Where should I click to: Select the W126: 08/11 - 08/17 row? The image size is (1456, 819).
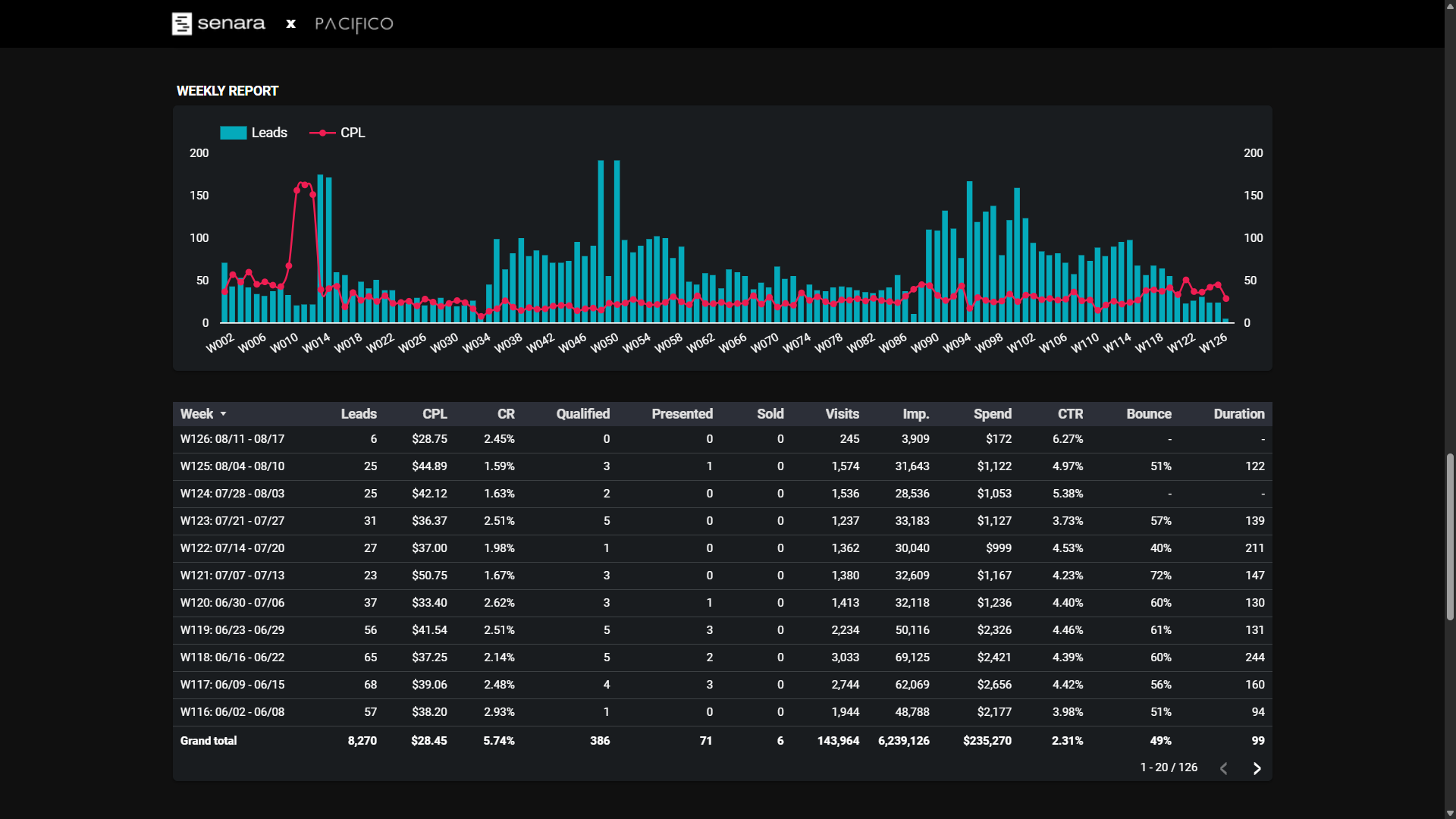click(x=232, y=439)
